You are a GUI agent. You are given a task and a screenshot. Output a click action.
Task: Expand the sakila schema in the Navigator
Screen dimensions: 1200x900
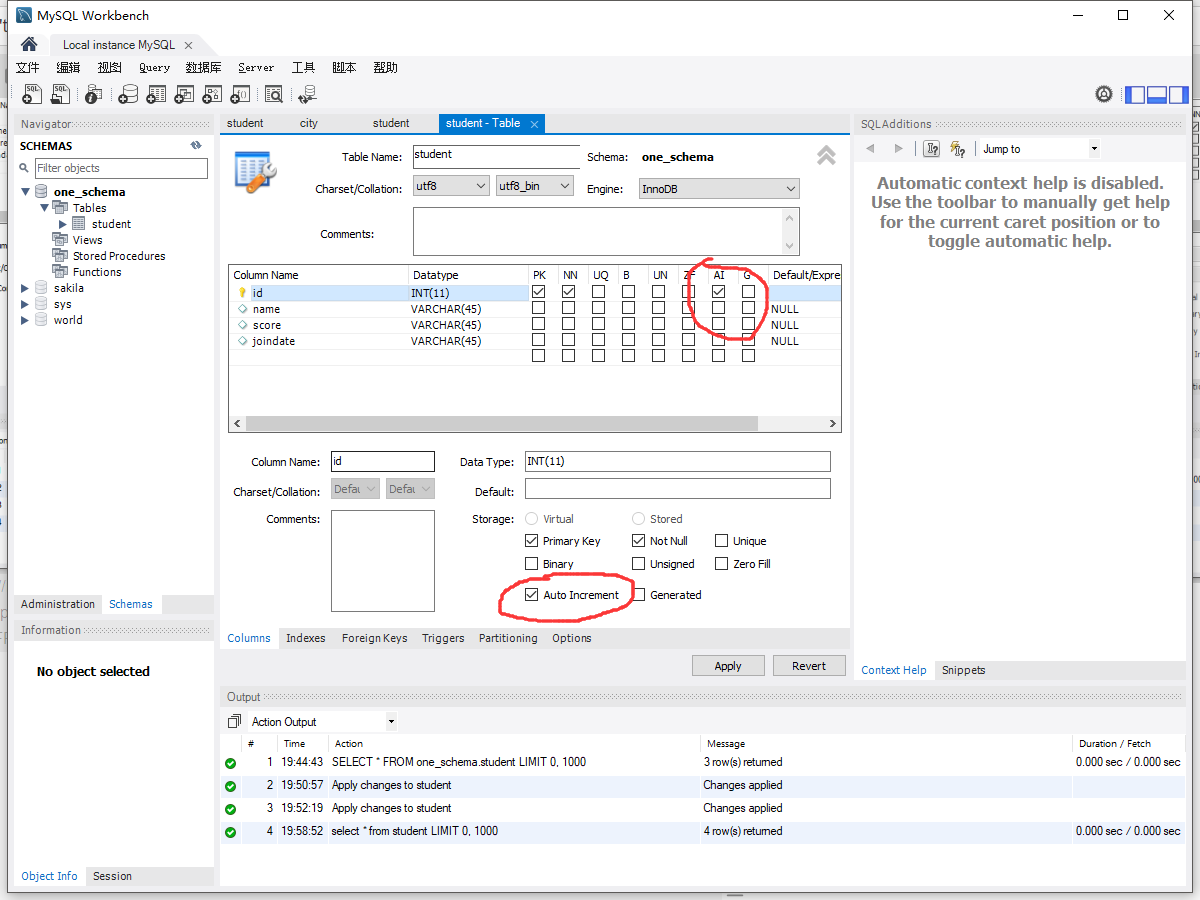tap(25, 287)
